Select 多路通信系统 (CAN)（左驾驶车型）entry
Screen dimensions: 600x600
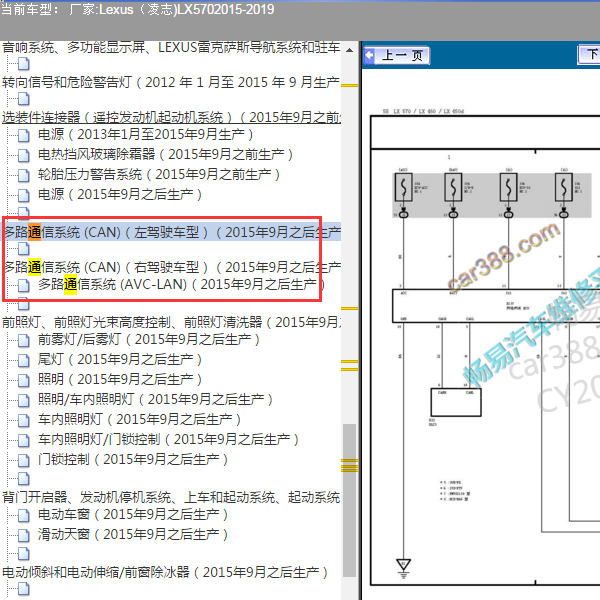171,232
